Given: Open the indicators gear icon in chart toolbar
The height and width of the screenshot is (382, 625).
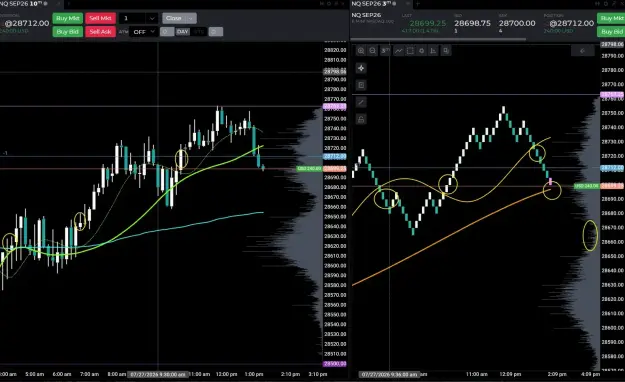Looking at the screenshot, I should pyautogui.click(x=421, y=51).
